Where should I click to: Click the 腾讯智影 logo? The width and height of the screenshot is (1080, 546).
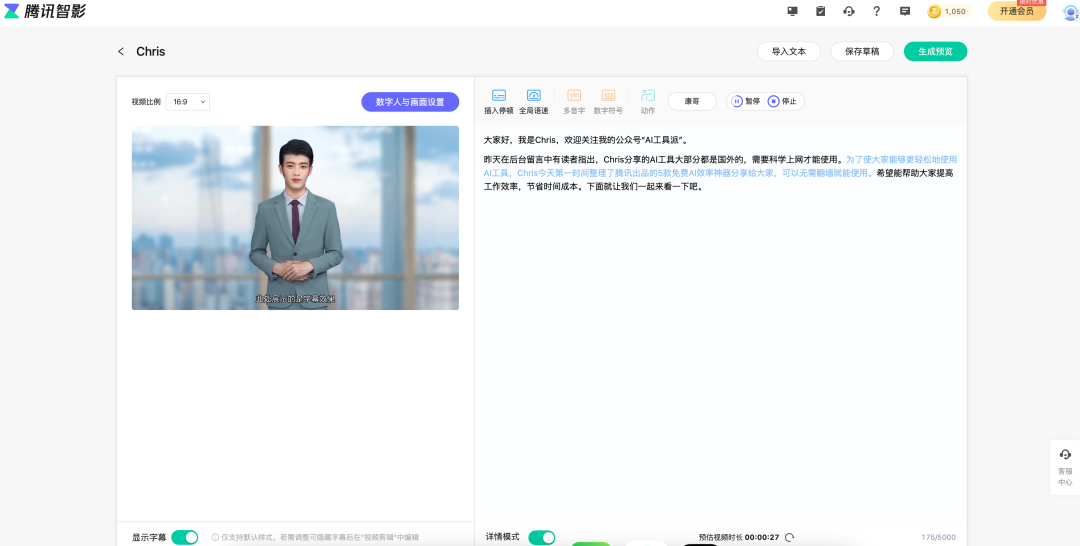(45, 11)
